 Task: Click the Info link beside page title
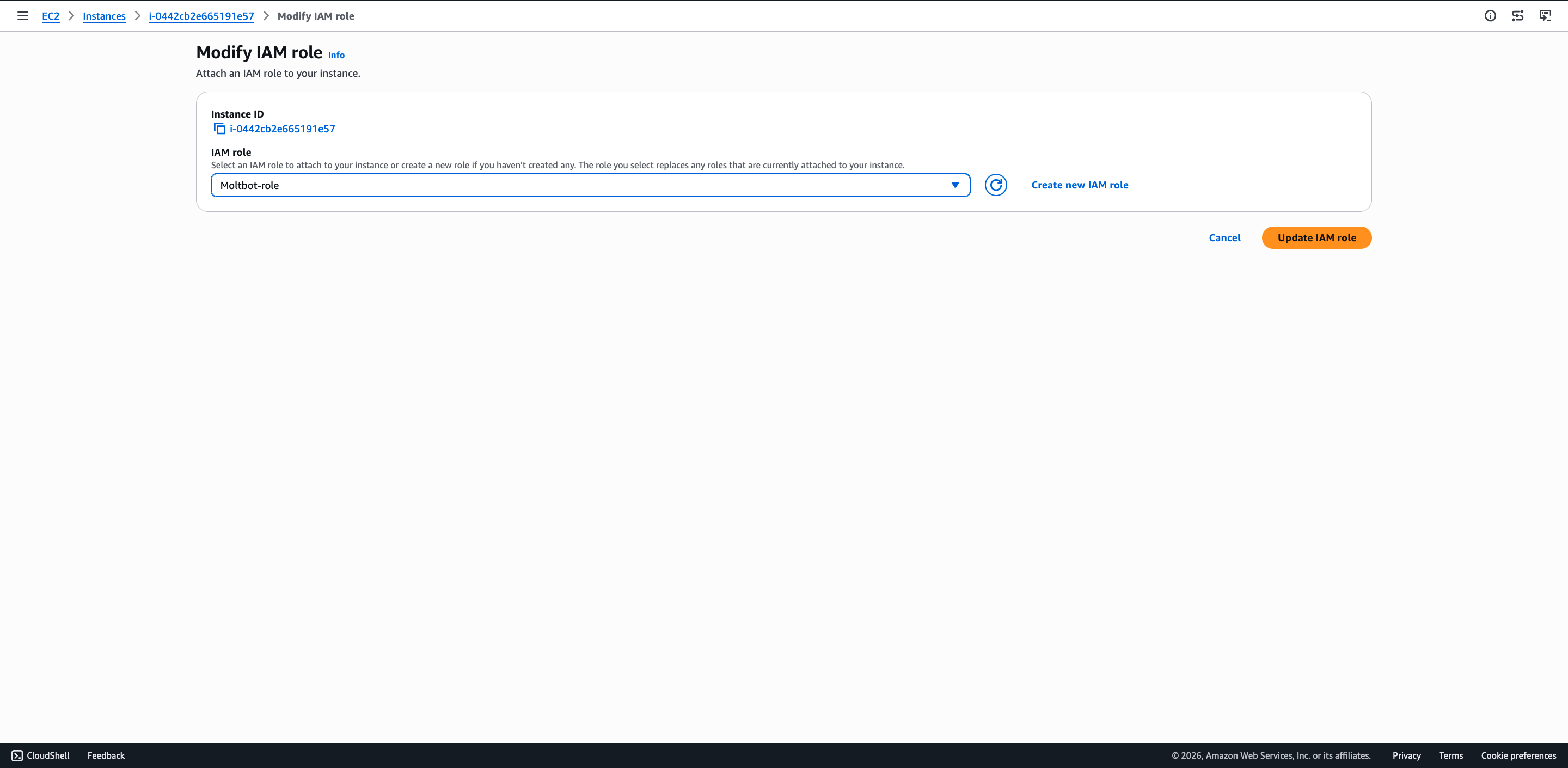336,55
